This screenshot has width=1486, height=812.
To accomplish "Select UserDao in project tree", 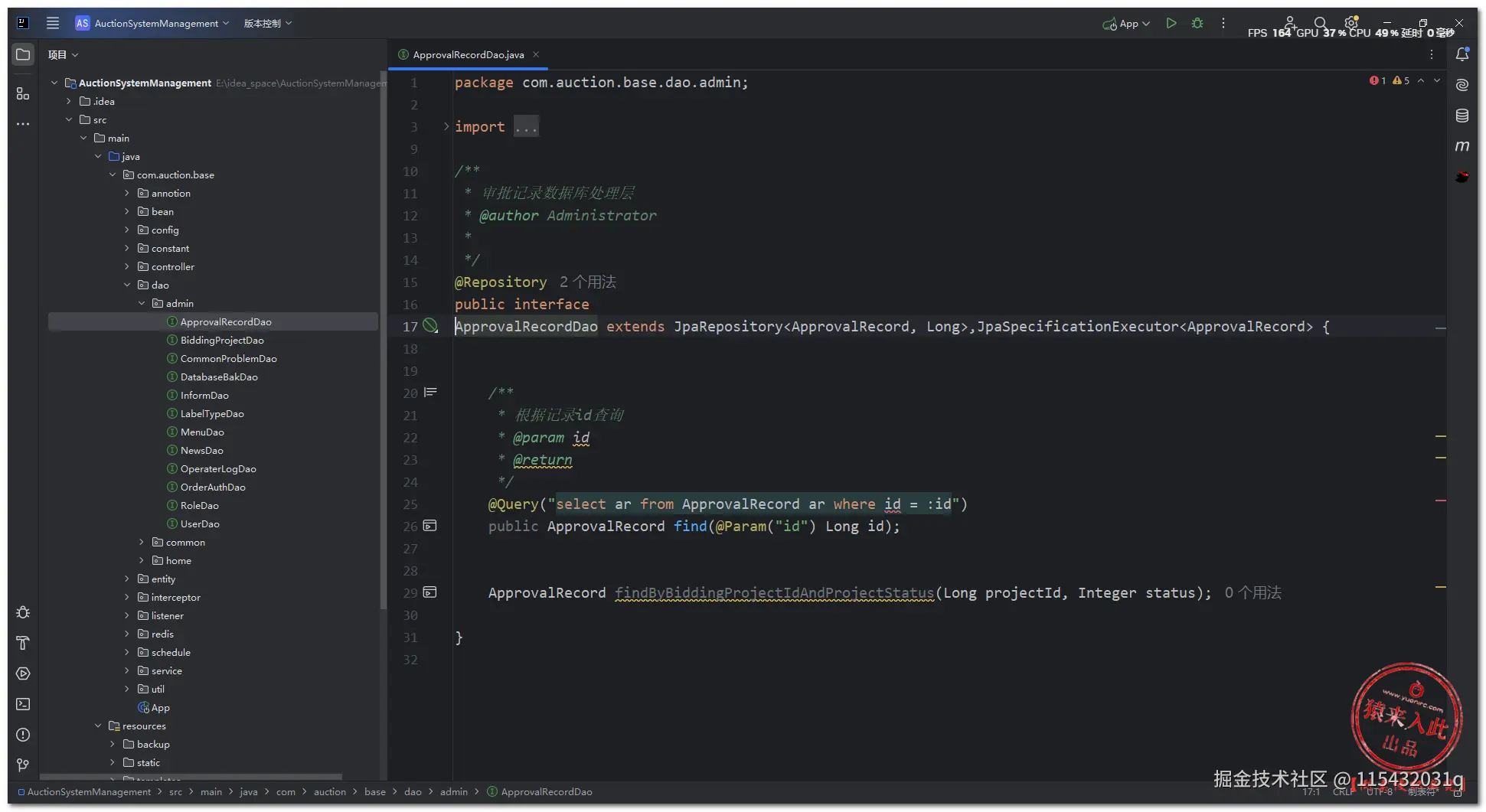I will pyautogui.click(x=200, y=523).
